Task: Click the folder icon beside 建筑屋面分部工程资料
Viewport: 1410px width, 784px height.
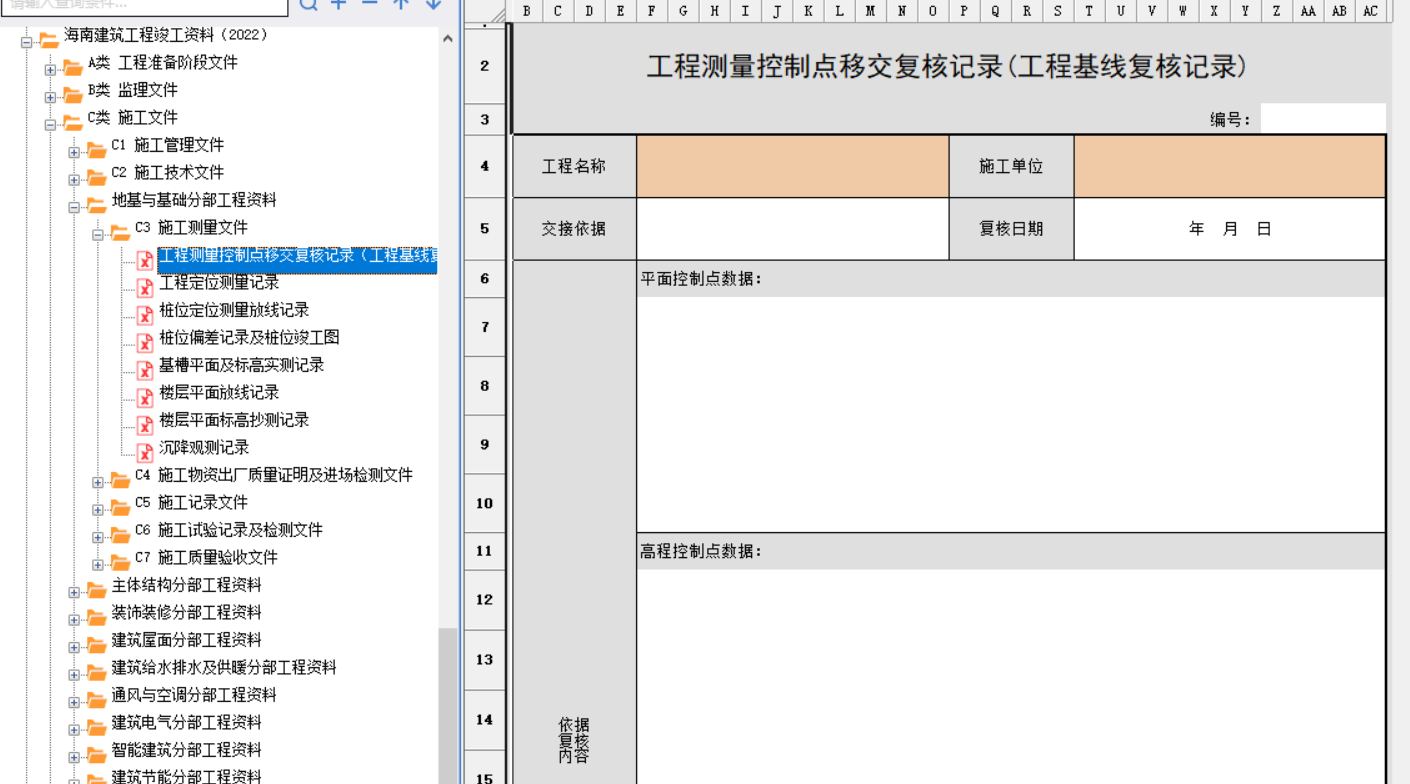Action: [x=96, y=645]
